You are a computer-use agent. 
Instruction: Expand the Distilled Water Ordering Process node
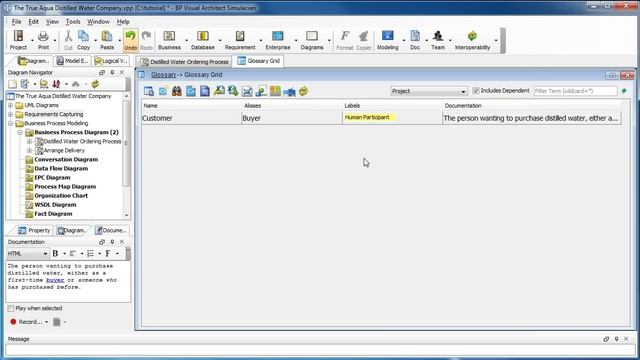[x=29, y=141]
